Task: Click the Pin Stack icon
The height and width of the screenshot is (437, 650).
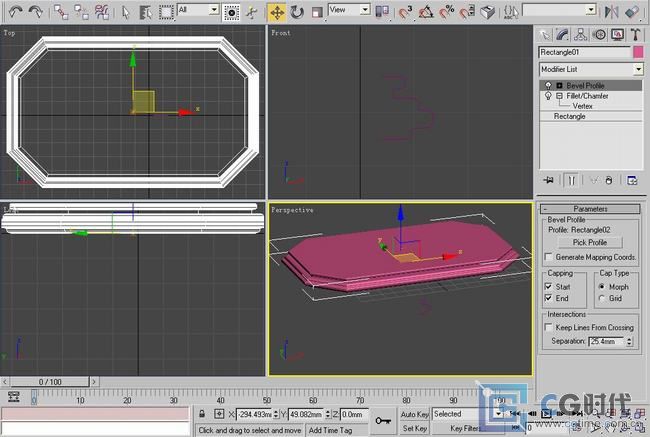Action: tap(548, 180)
